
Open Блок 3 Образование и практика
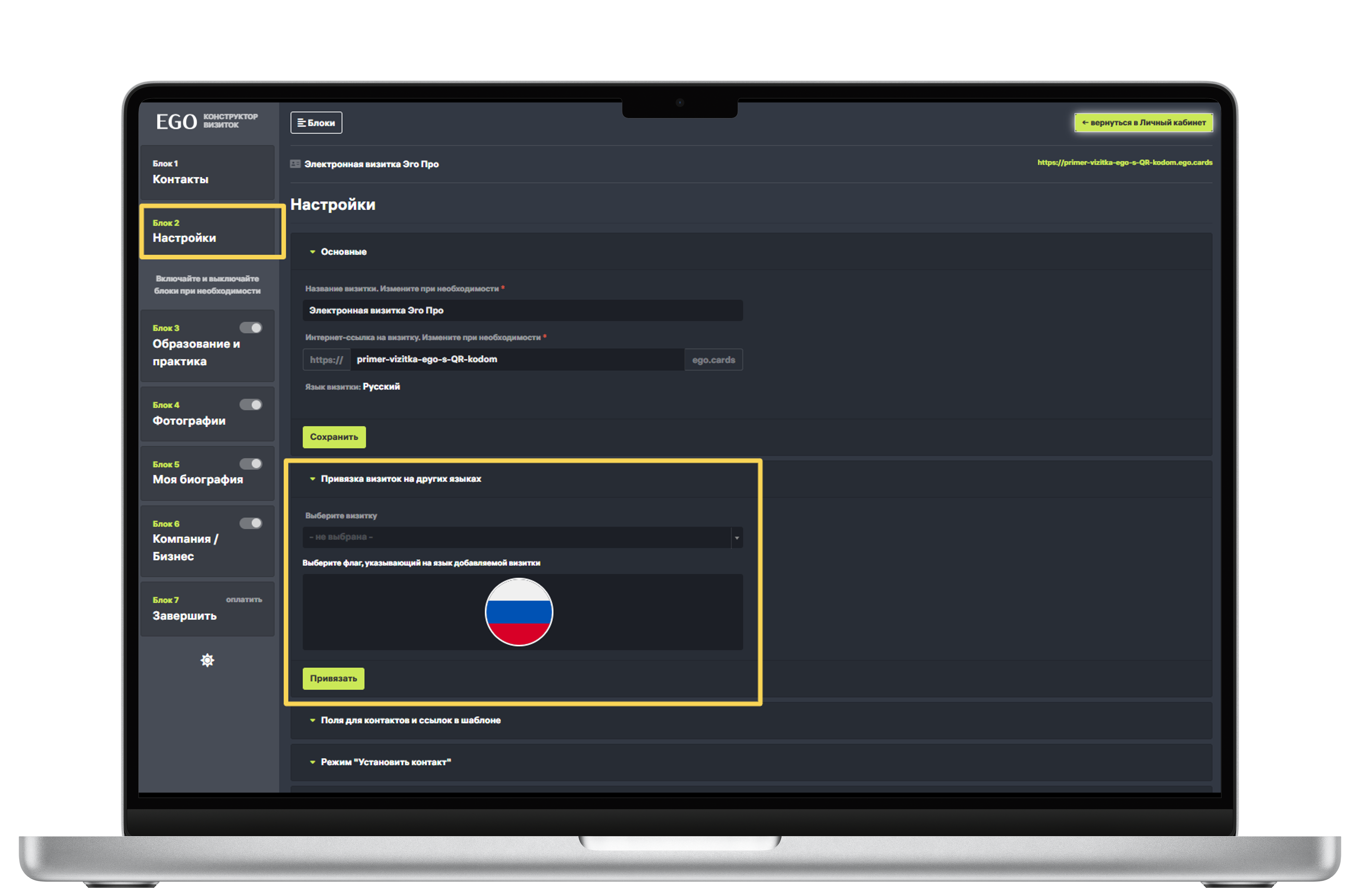click(x=207, y=346)
